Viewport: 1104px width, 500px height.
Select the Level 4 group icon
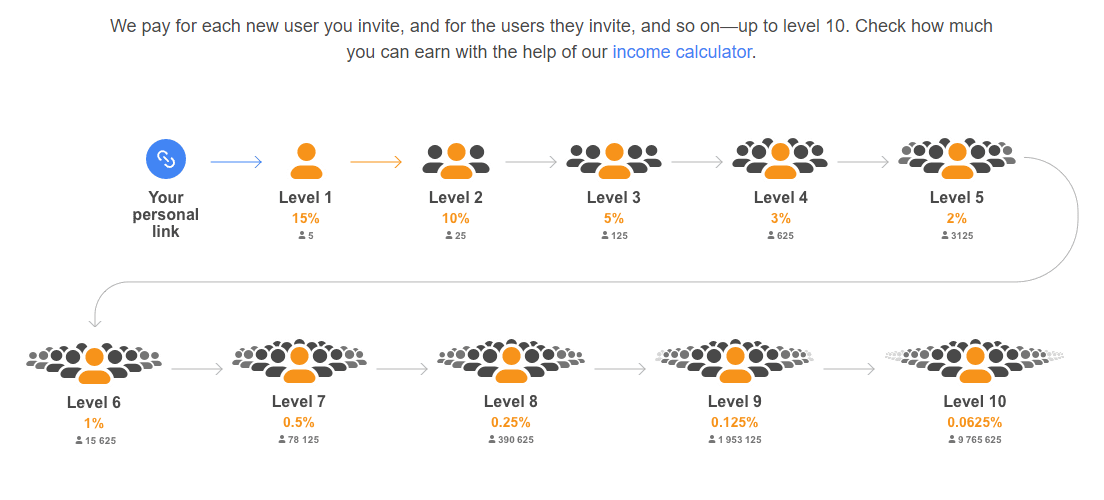pyautogui.click(x=780, y=159)
